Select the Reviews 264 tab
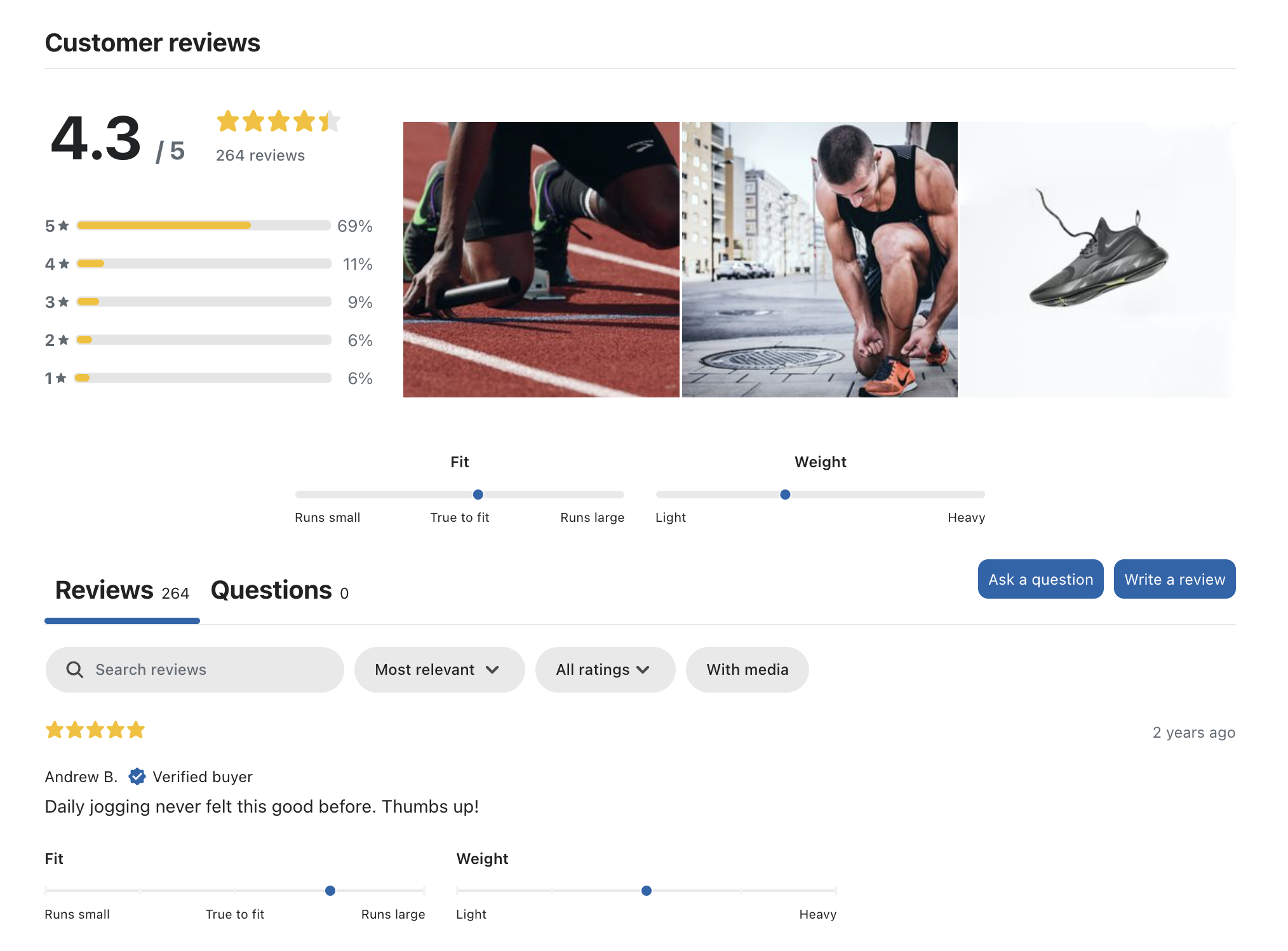1288x951 pixels. click(x=122, y=590)
